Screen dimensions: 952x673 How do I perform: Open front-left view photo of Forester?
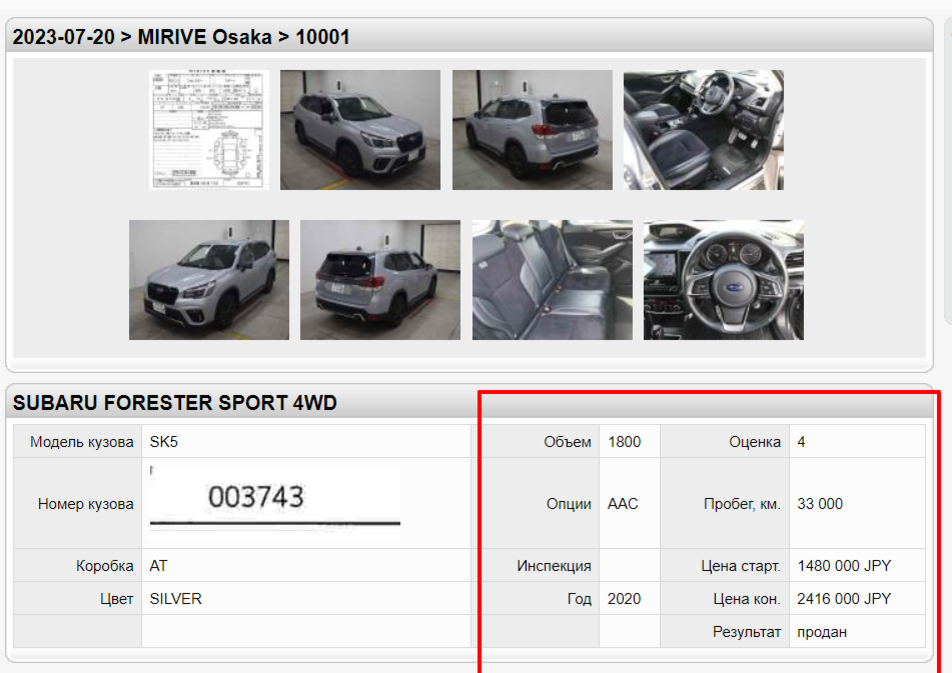(x=209, y=279)
